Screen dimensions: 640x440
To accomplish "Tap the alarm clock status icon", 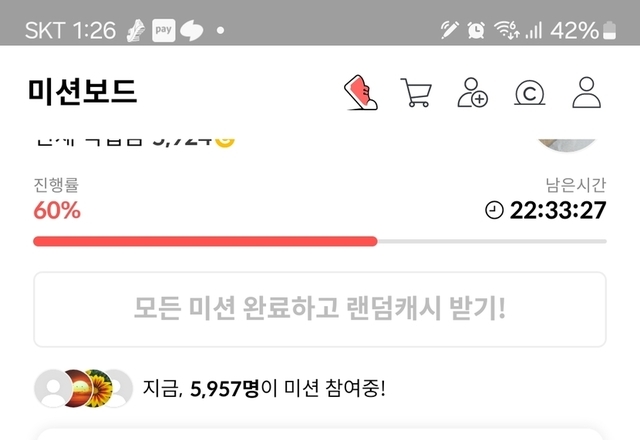I will [476, 30].
